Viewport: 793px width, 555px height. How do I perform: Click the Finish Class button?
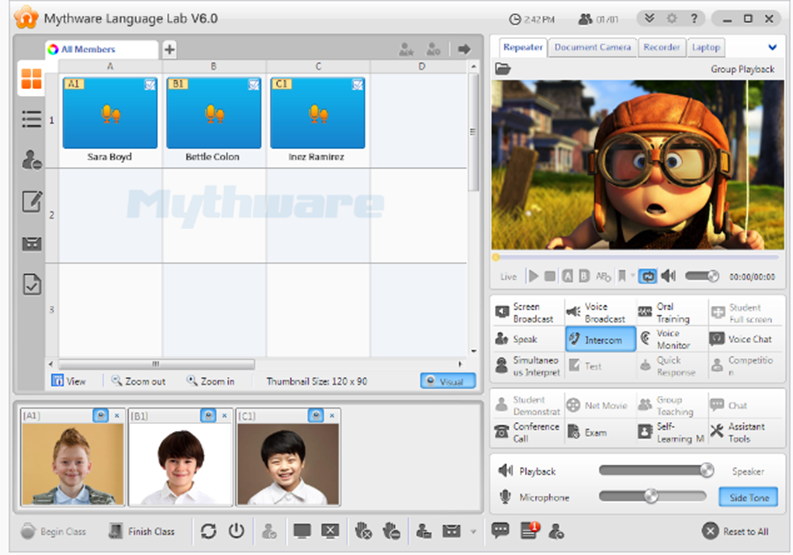[x=141, y=531]
